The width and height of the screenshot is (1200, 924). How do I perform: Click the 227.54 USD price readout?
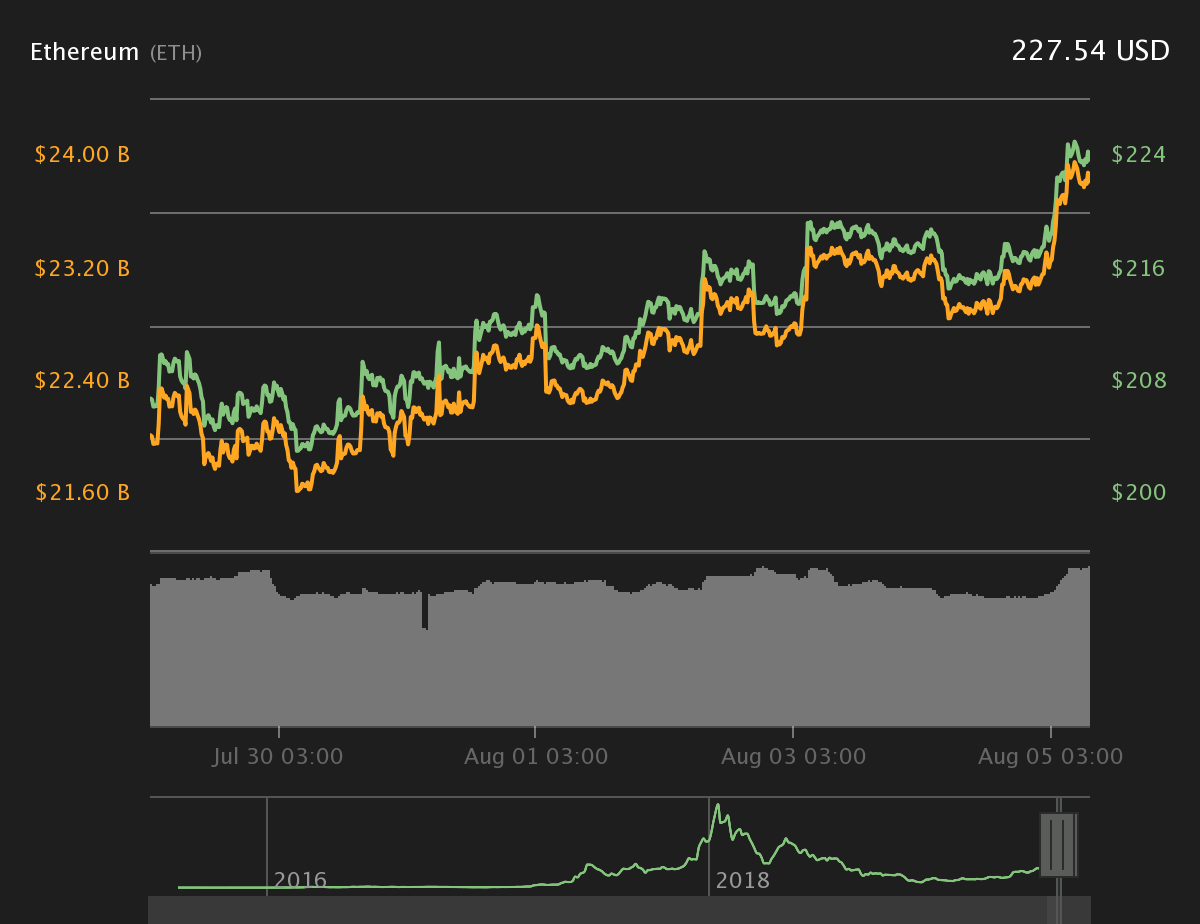1090,51
